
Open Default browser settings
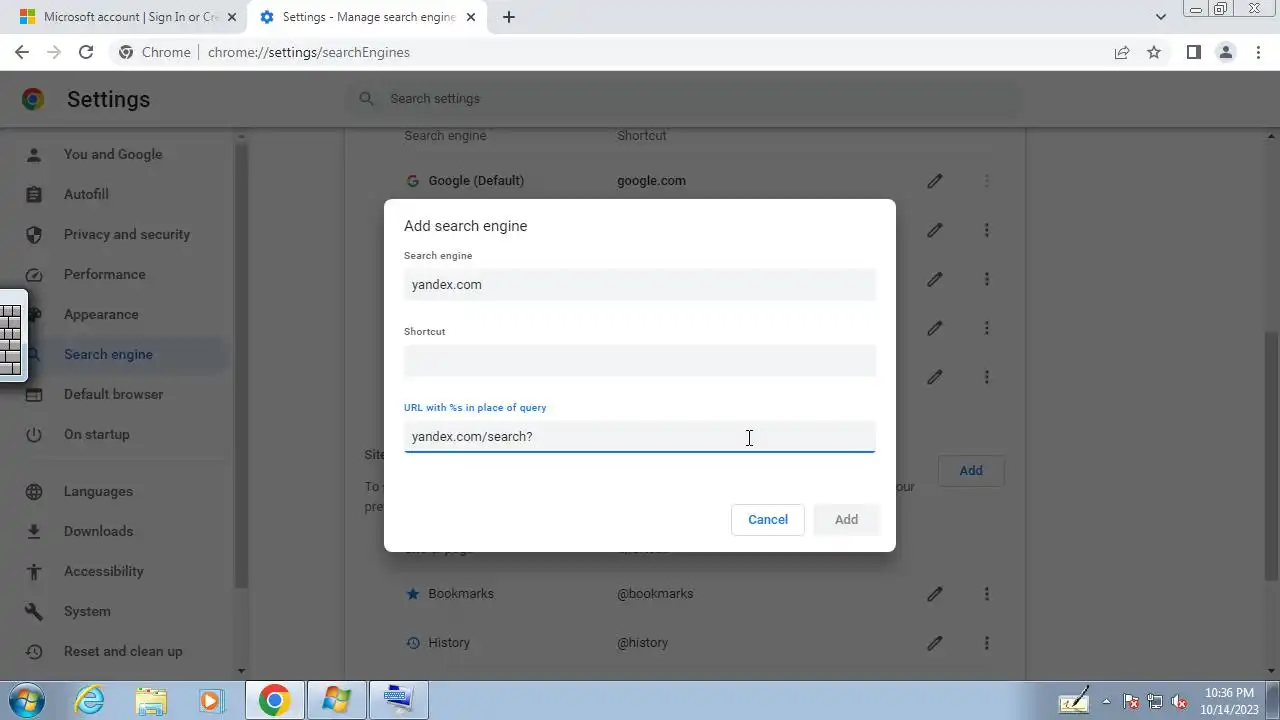point(113,394)
